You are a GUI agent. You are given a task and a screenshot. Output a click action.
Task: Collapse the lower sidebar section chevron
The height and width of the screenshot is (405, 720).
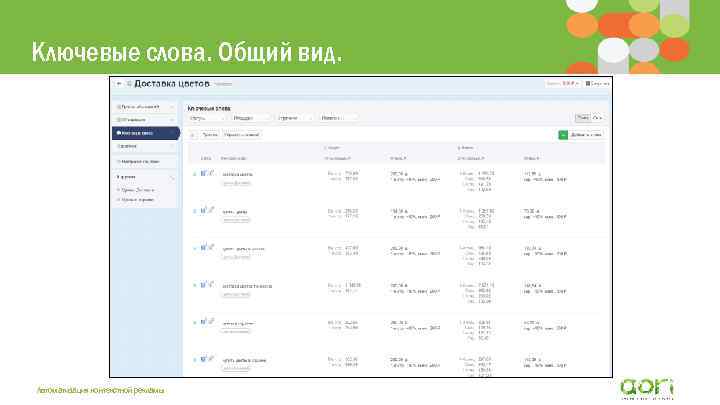[173, 178]
